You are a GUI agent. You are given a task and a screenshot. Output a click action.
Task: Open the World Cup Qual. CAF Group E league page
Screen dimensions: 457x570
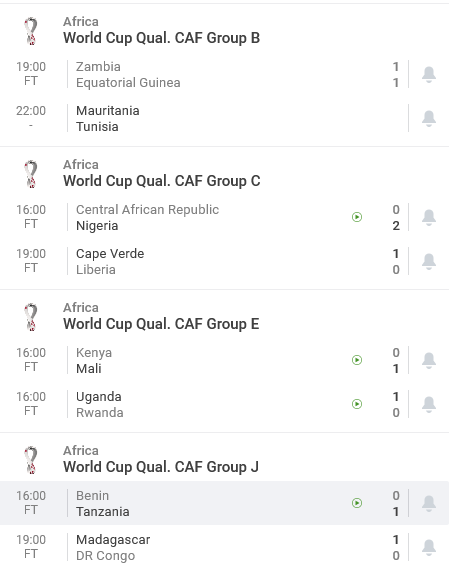coord(161,324)
